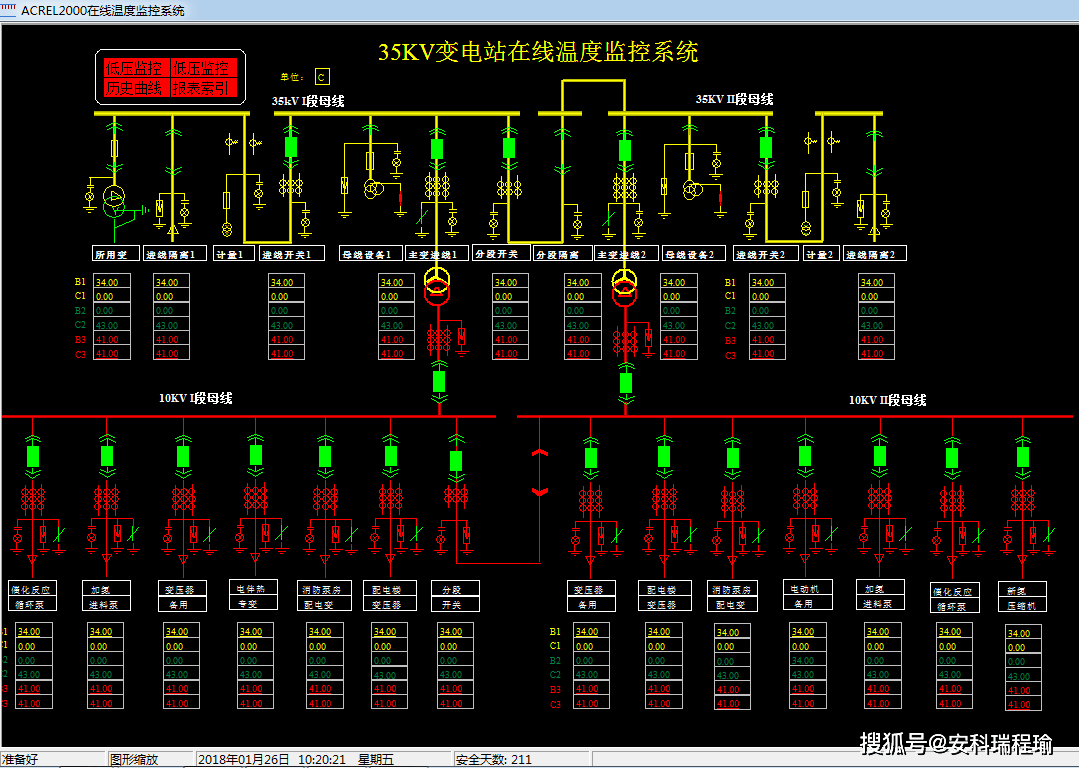Image resolution: width=1079 pixels, height=768 pixels.
Task: Toggle the 35kV 分段开关 green breaker
Action: pos(509,148)
